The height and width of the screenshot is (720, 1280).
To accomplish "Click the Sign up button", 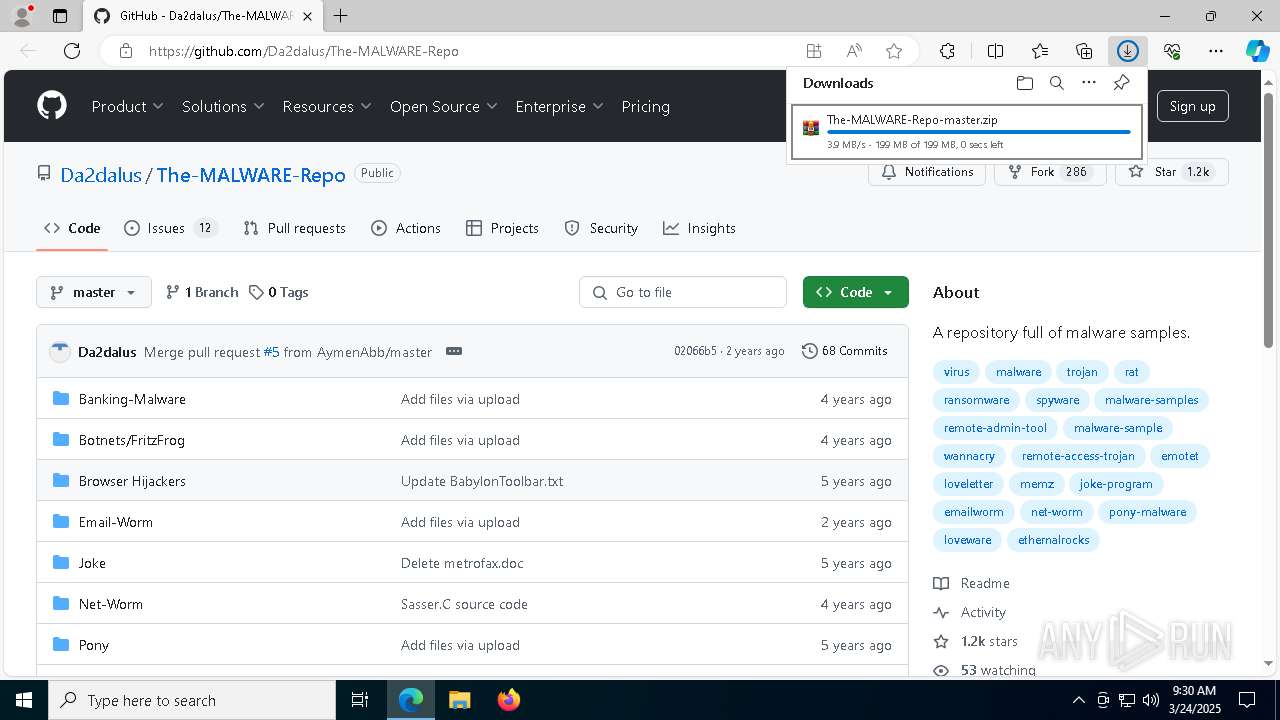I will point(1192,106).
